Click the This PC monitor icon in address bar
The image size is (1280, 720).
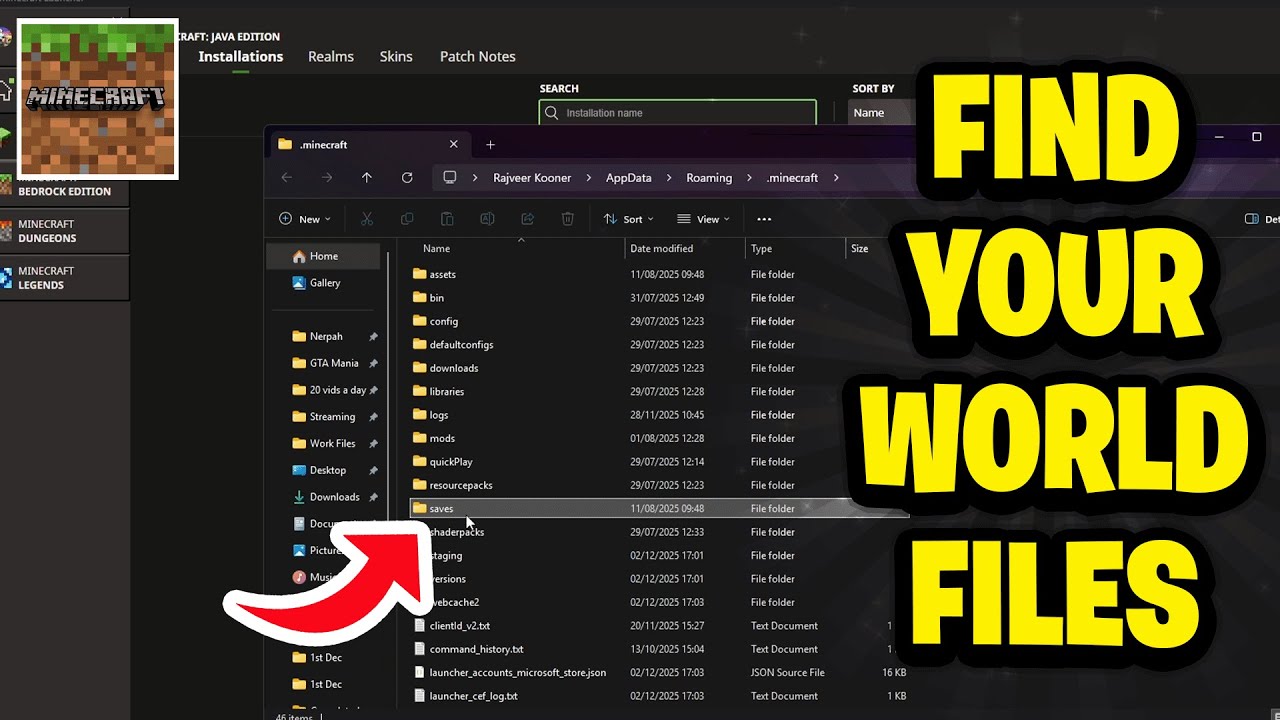pos(450,177)
